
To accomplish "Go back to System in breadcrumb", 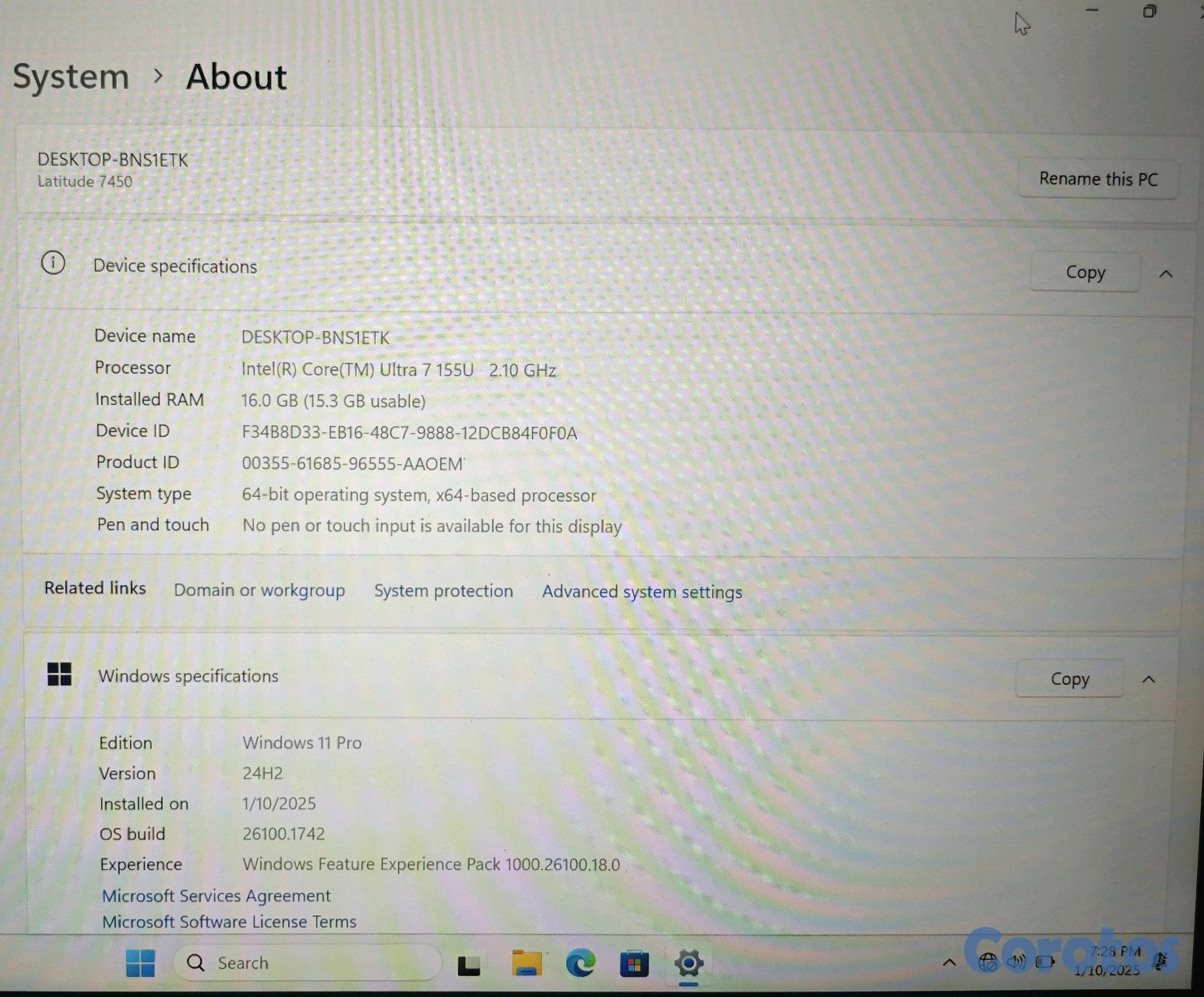I will coord(71,76).
